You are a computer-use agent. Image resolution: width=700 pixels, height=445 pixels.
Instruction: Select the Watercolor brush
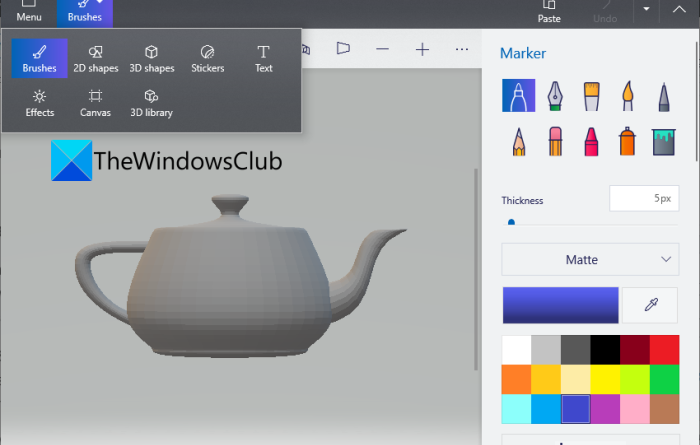[x=628, y=96]
